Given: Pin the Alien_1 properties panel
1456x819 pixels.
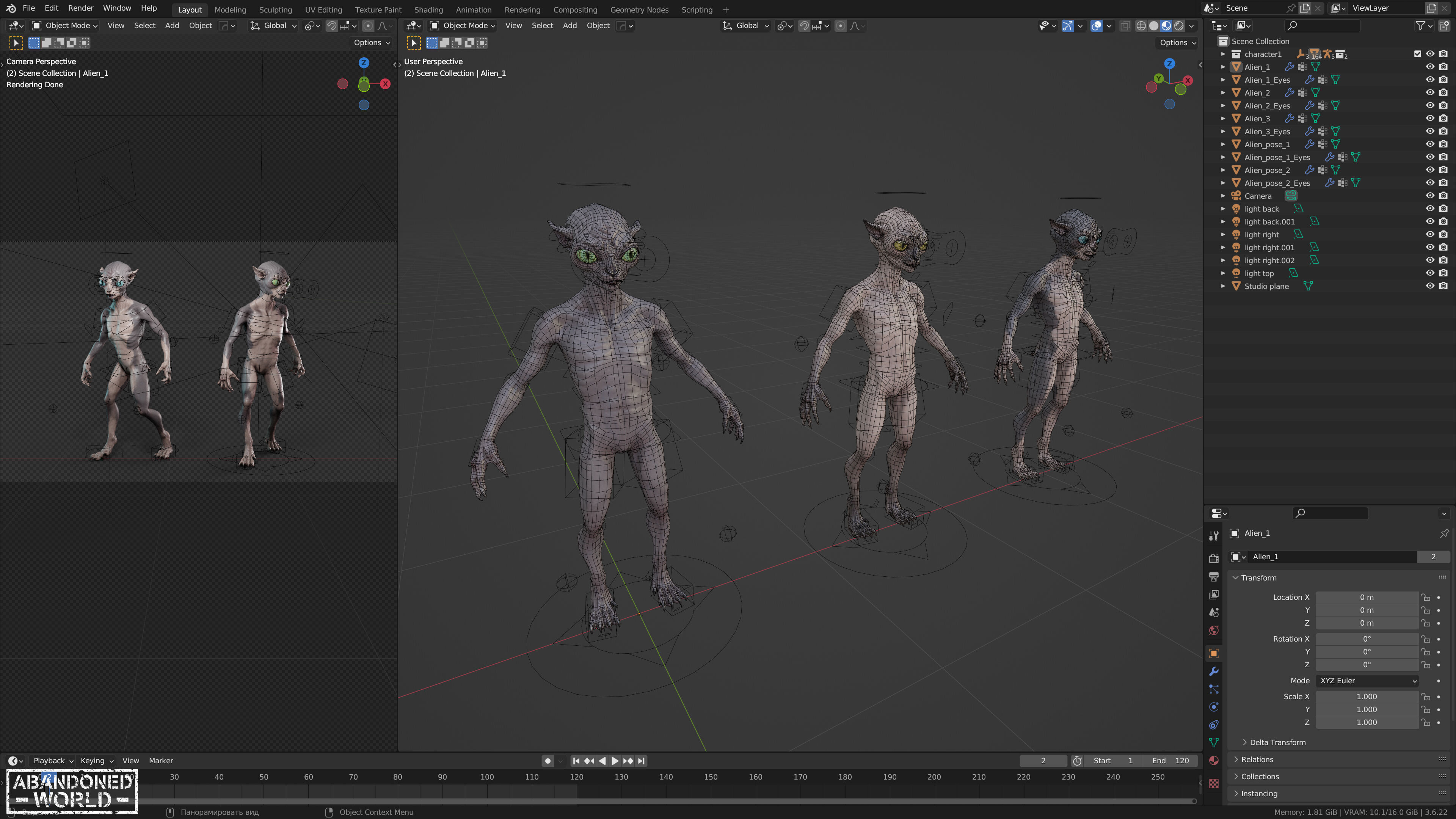Looking at the screenshot, I should coord(1444,533).
